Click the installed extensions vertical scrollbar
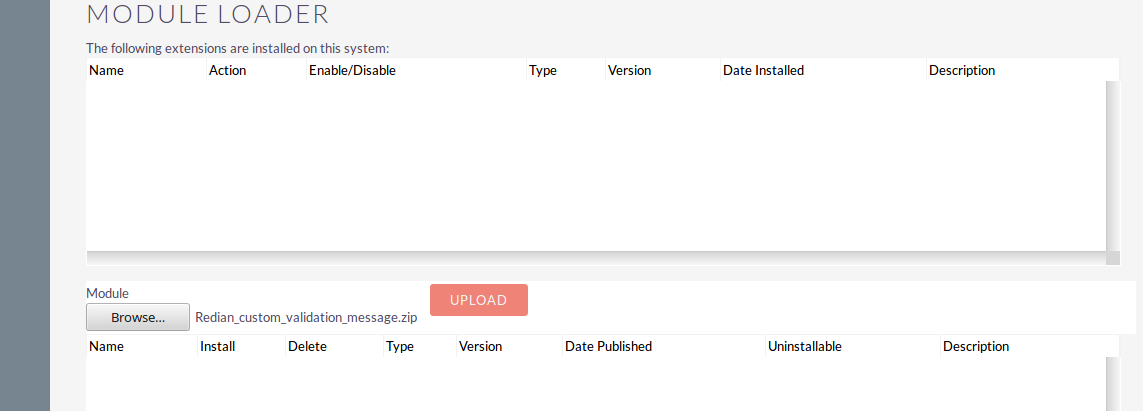This screenshot has height=411, width=1143. [x=1112, y=166]
